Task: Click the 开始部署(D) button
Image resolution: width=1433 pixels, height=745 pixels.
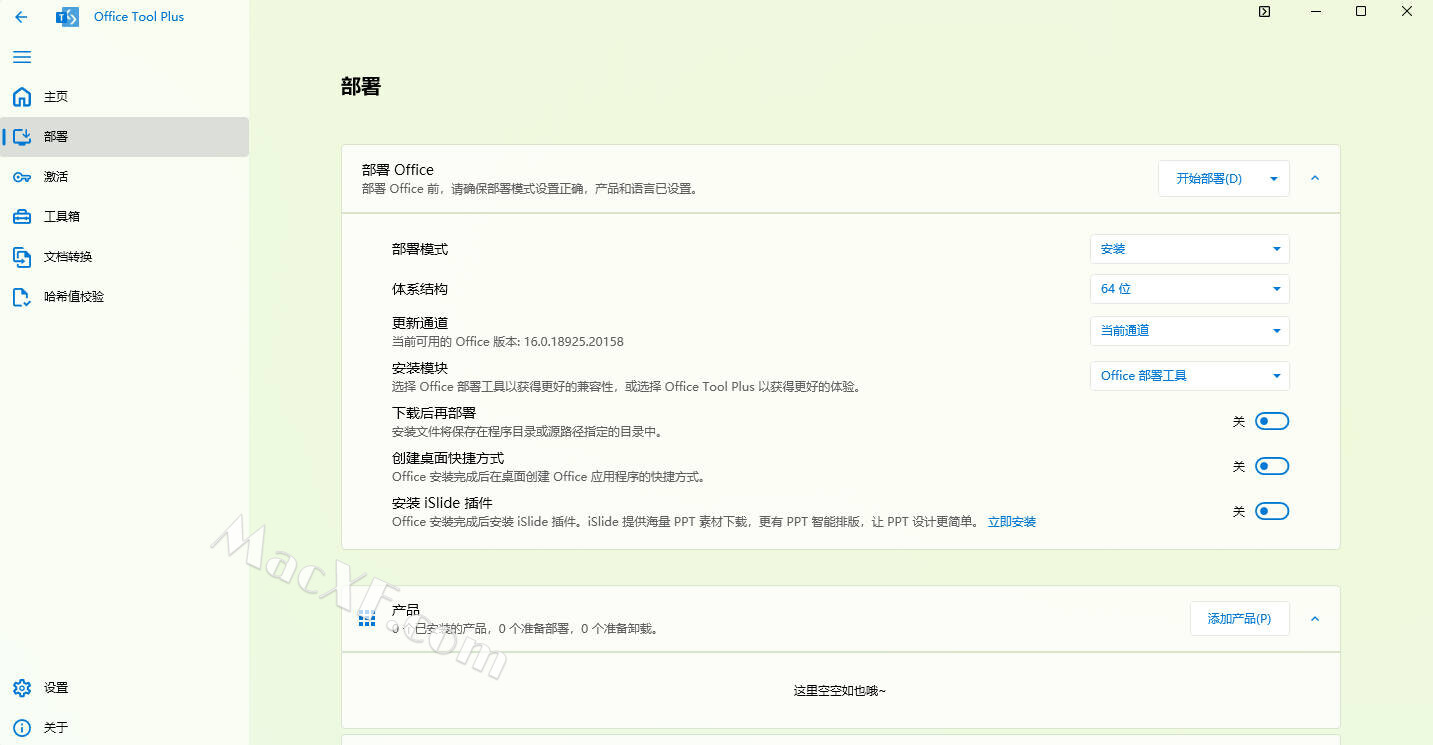Action: [x=1209, y=179]
